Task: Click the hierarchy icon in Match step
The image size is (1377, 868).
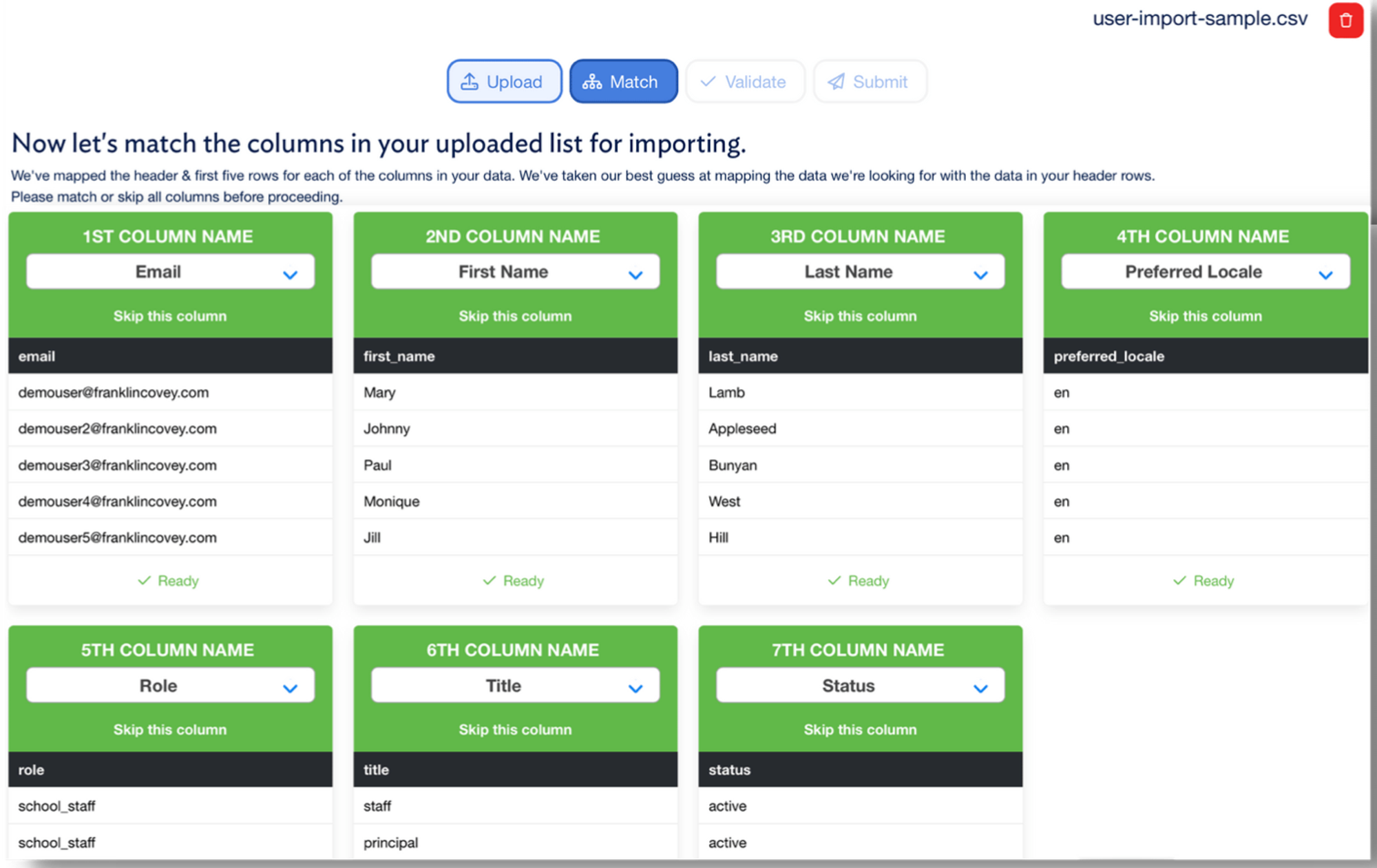Action: click(x=591, y=82)
